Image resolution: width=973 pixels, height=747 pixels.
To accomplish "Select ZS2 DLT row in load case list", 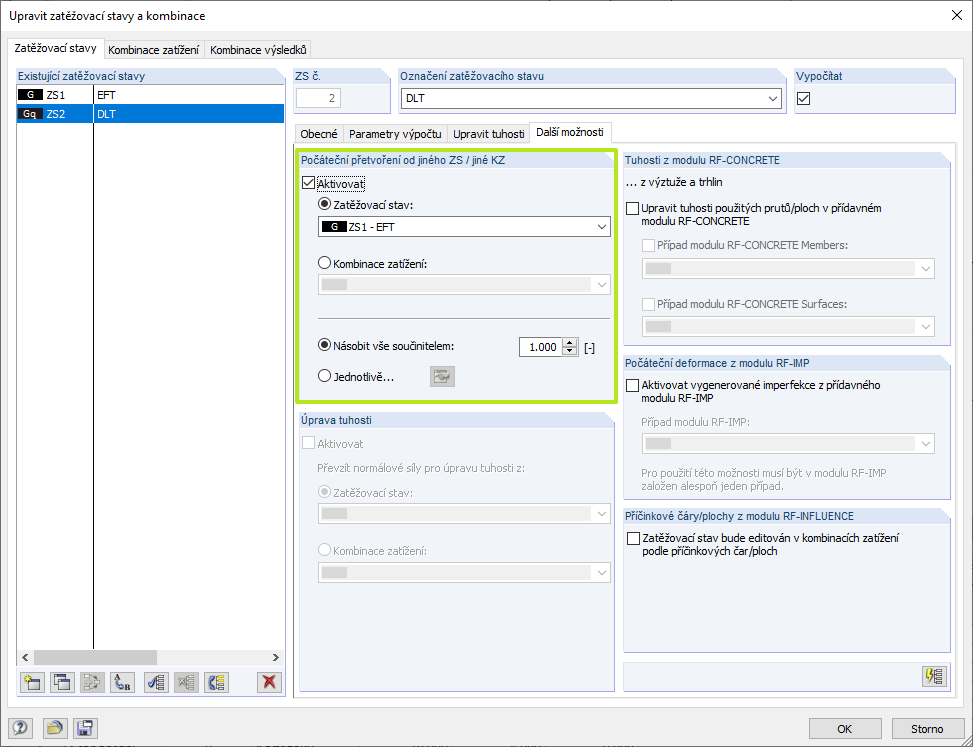I will [x=150, y=114].
